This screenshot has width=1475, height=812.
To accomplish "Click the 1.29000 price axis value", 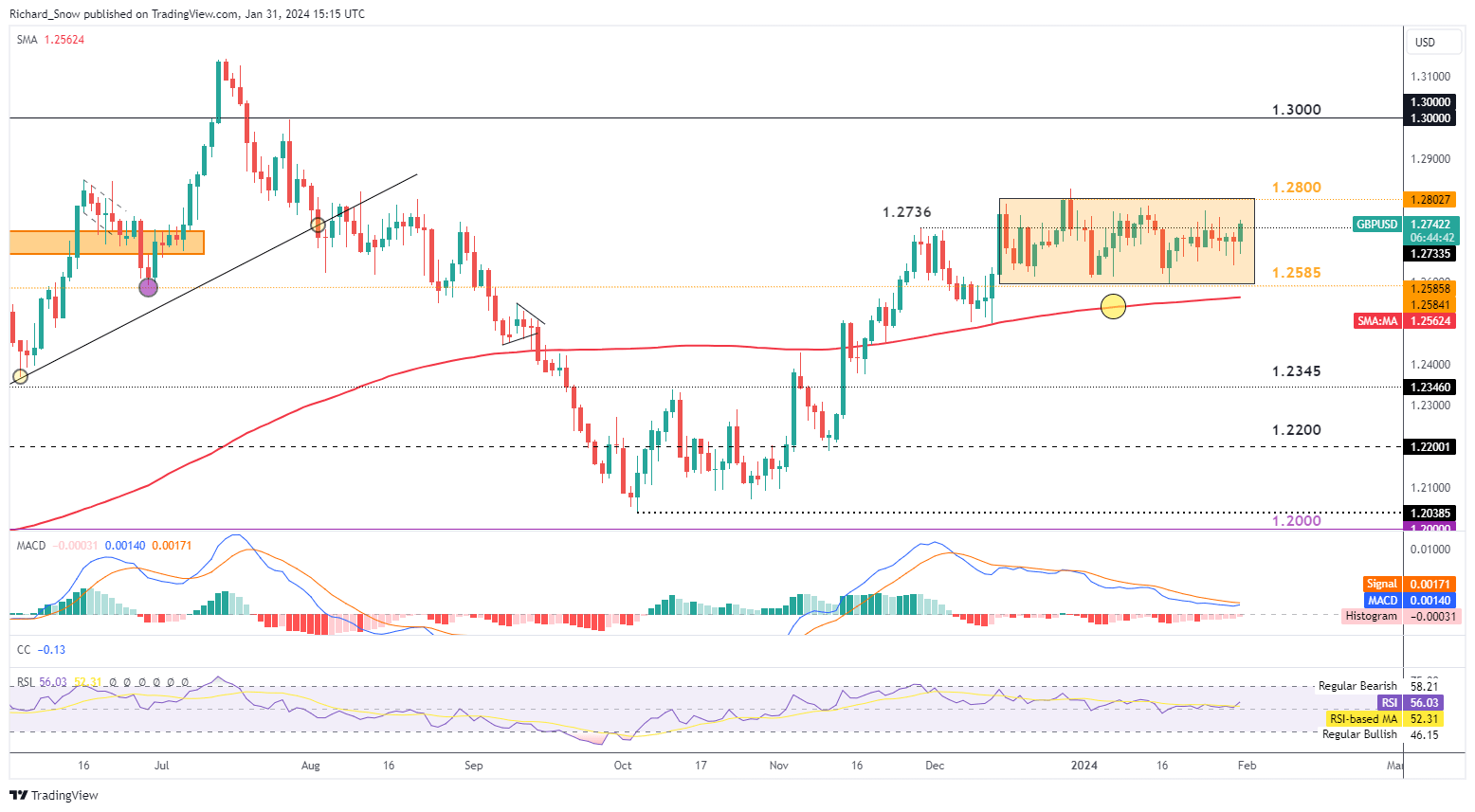I will [1429, 159].
